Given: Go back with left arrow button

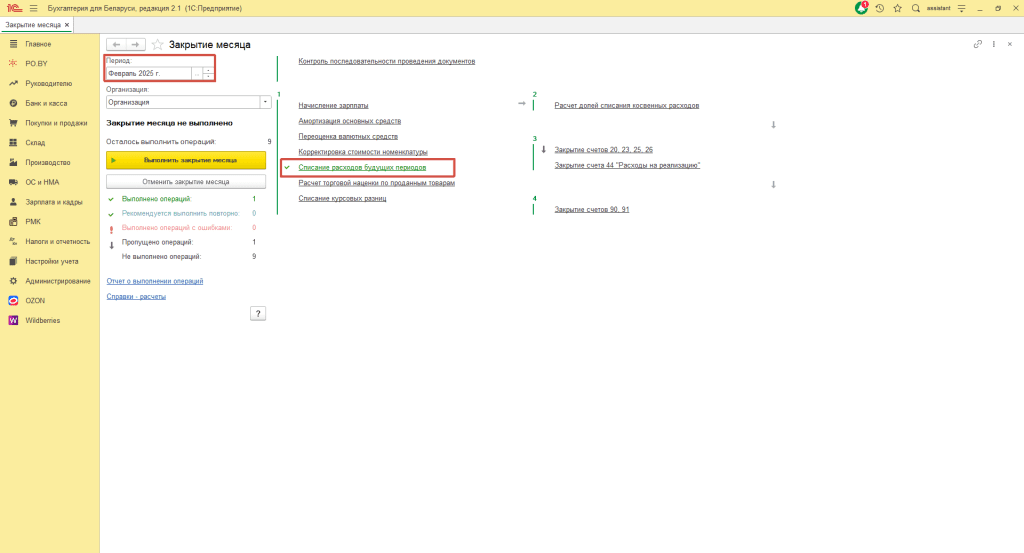Looking at the screenshot, I should pyautogui.click(x=116, y=44).
